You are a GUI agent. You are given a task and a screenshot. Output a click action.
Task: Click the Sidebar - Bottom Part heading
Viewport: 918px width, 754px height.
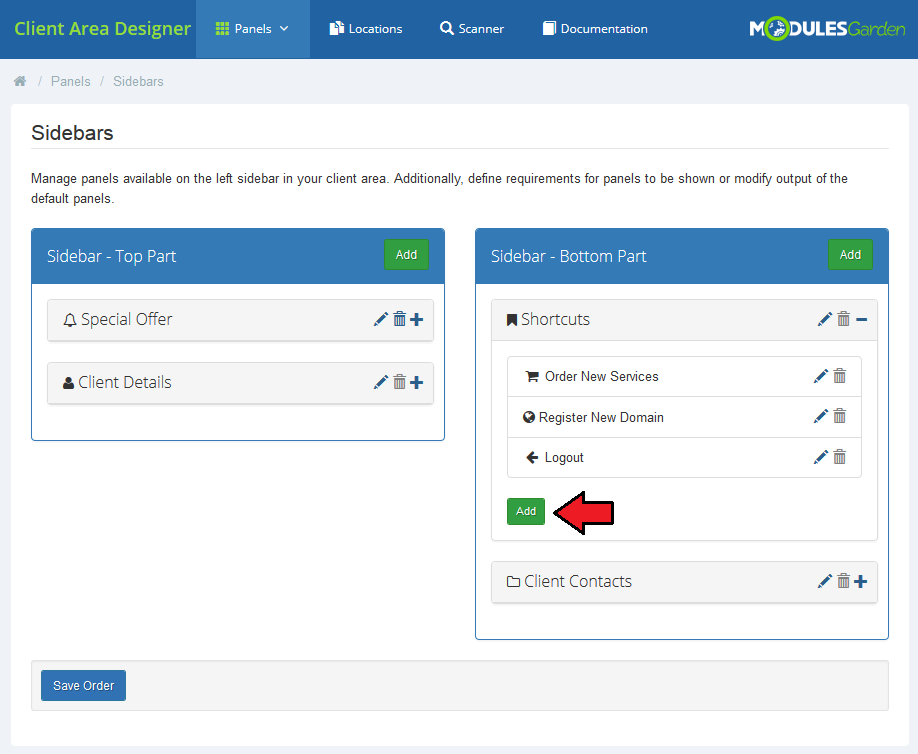tap(568, 256)
